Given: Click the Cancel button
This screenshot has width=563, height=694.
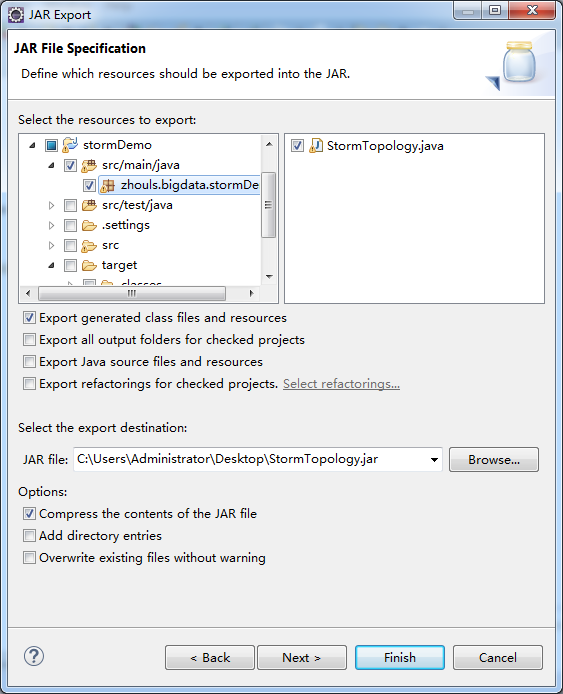Looking at the screenshot, I should (498, 658).
